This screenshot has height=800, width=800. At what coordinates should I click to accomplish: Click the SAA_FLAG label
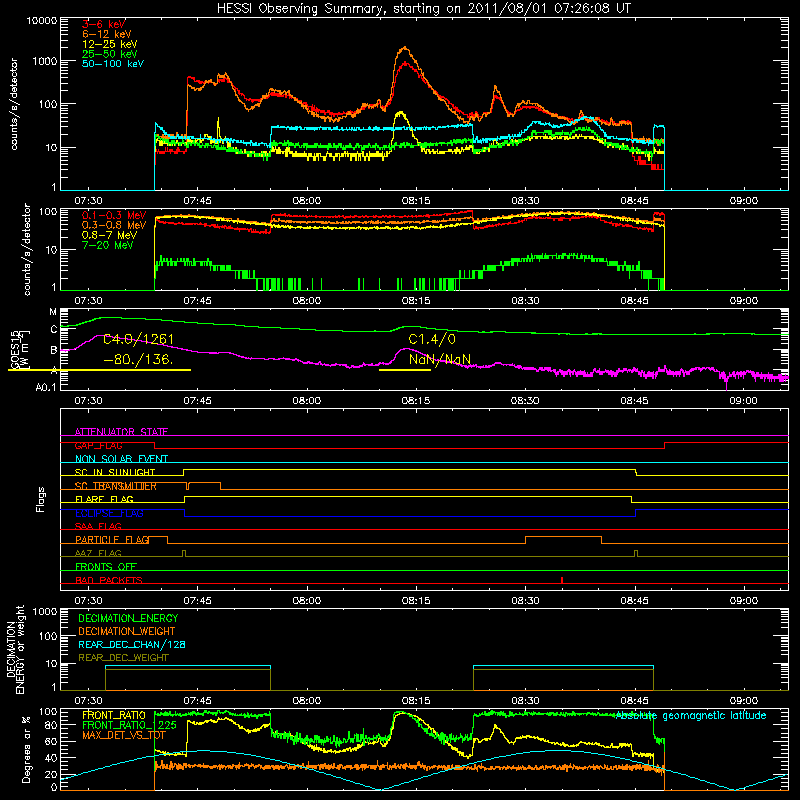98,526
